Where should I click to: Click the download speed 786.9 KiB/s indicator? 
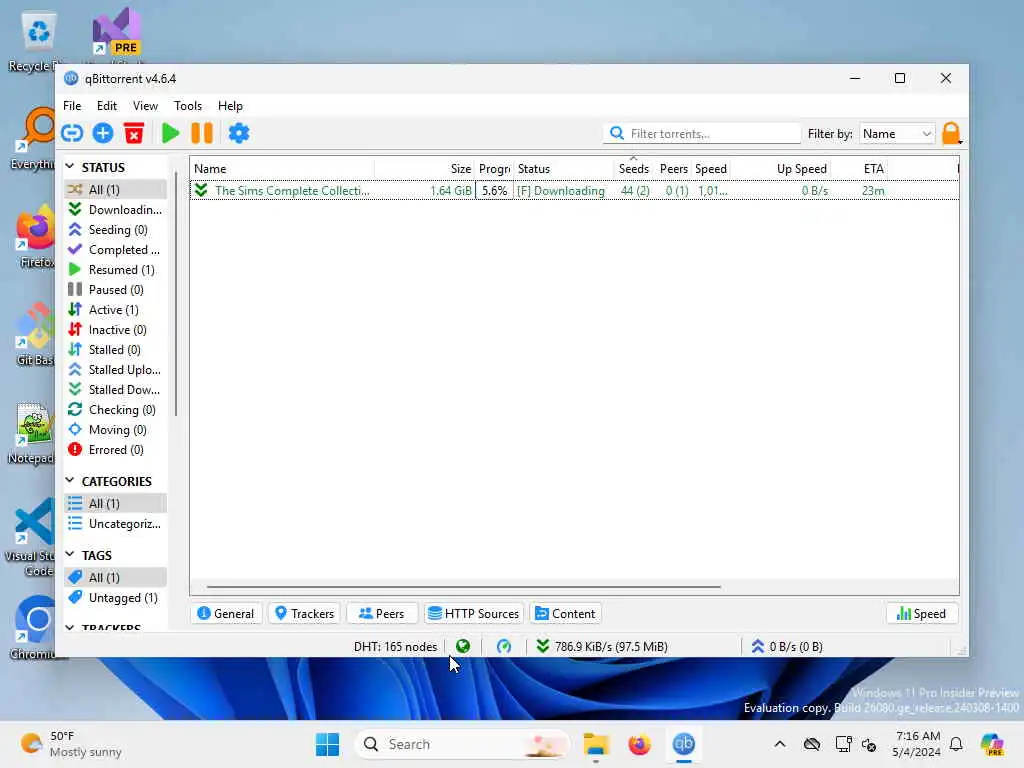click(x=601, y=647)
